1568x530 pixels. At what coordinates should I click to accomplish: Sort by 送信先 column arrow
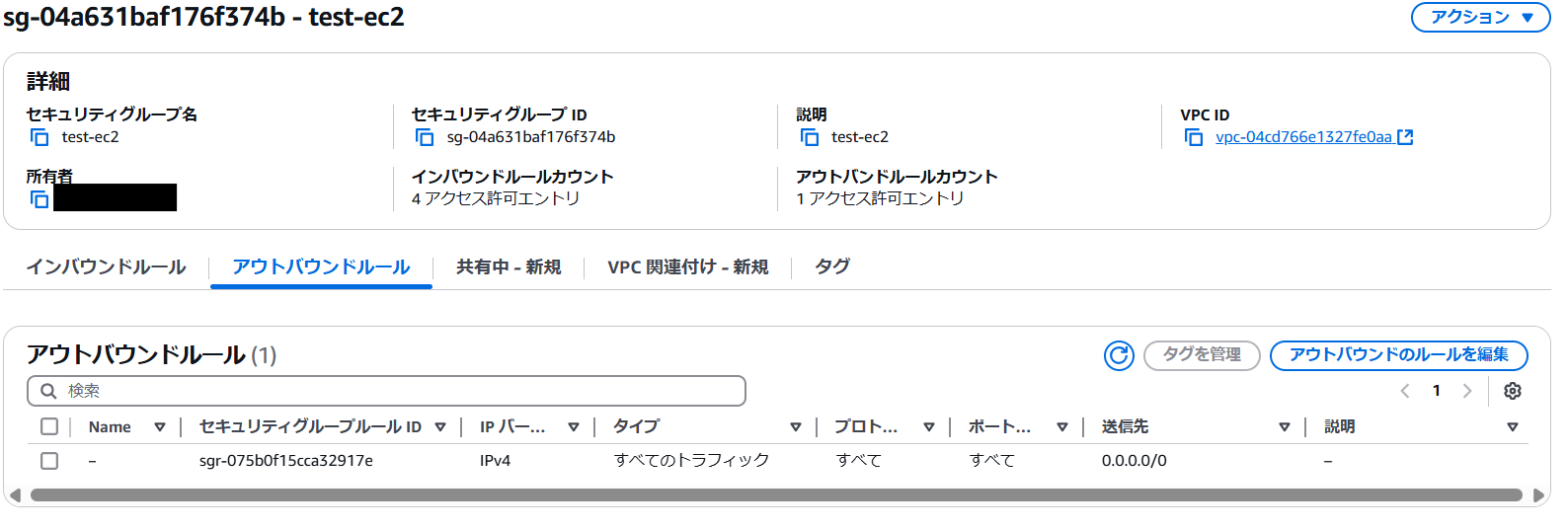point(1285,427)
